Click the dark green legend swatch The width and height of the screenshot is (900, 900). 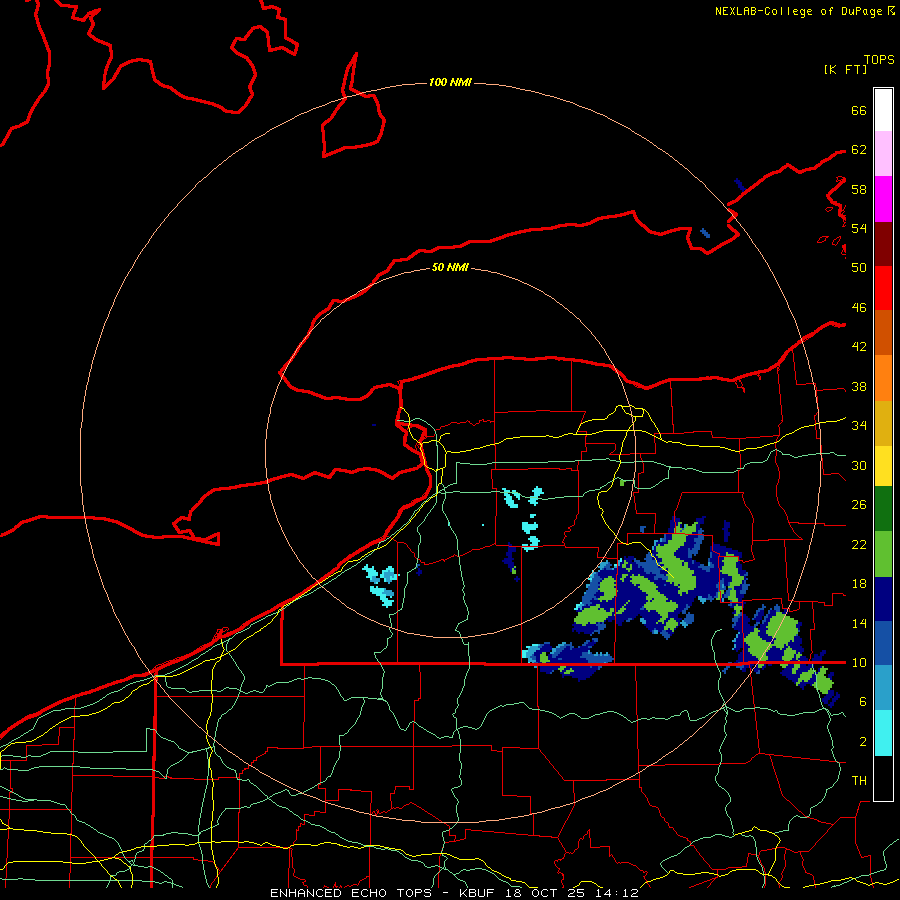point(883,509)
